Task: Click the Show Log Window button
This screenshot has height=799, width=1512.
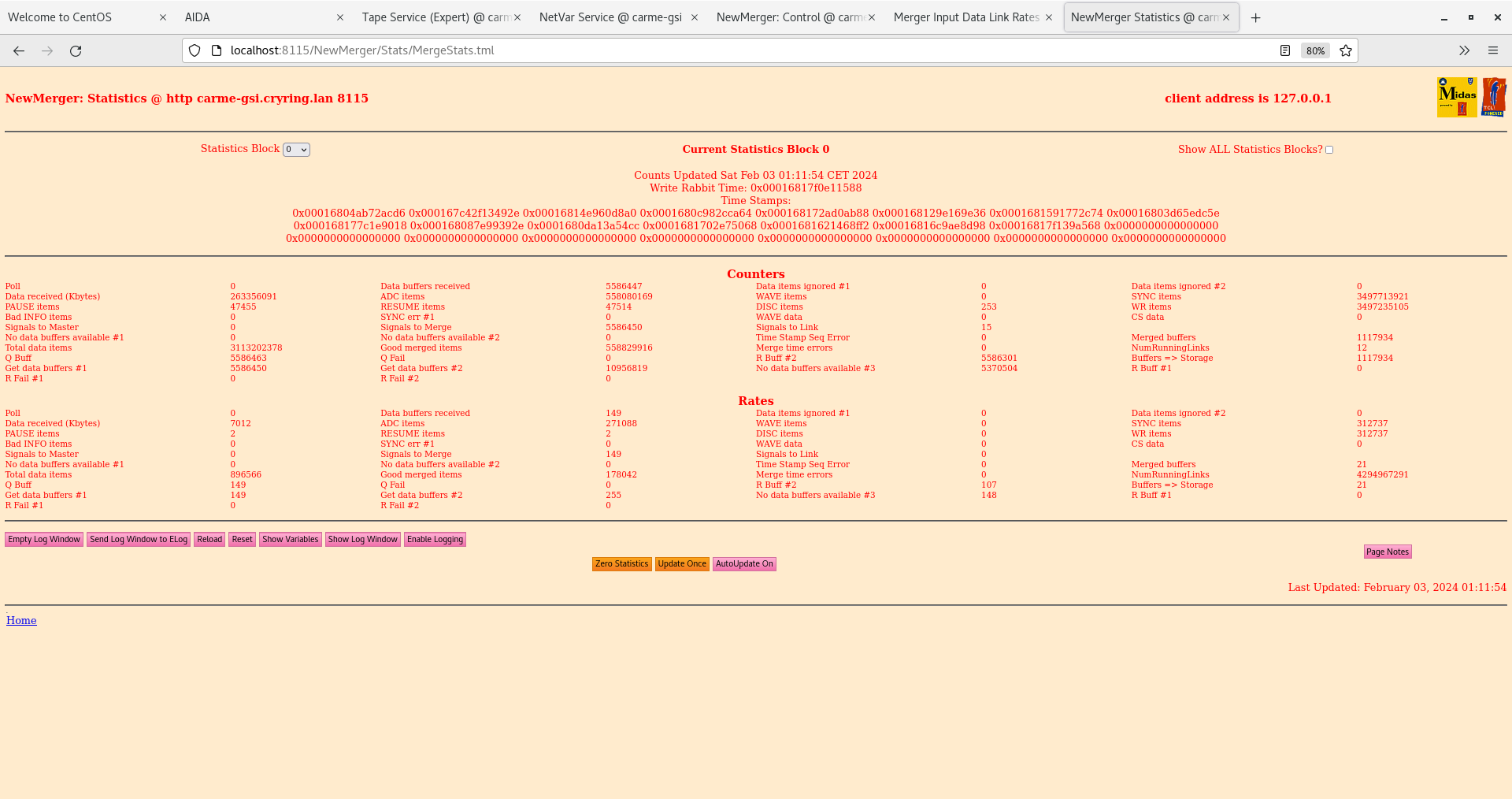Action: [x=363, y=540]
